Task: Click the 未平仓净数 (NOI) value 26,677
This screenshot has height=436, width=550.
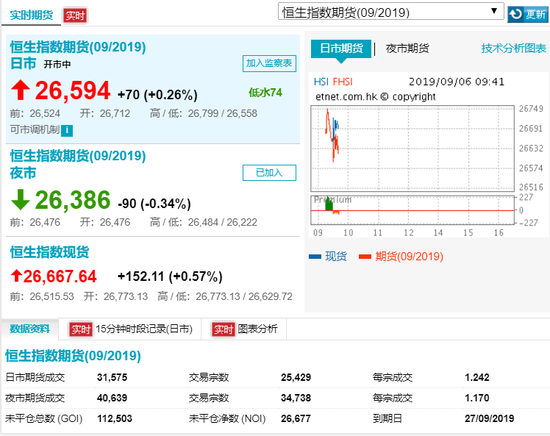Action: point(296,418)
